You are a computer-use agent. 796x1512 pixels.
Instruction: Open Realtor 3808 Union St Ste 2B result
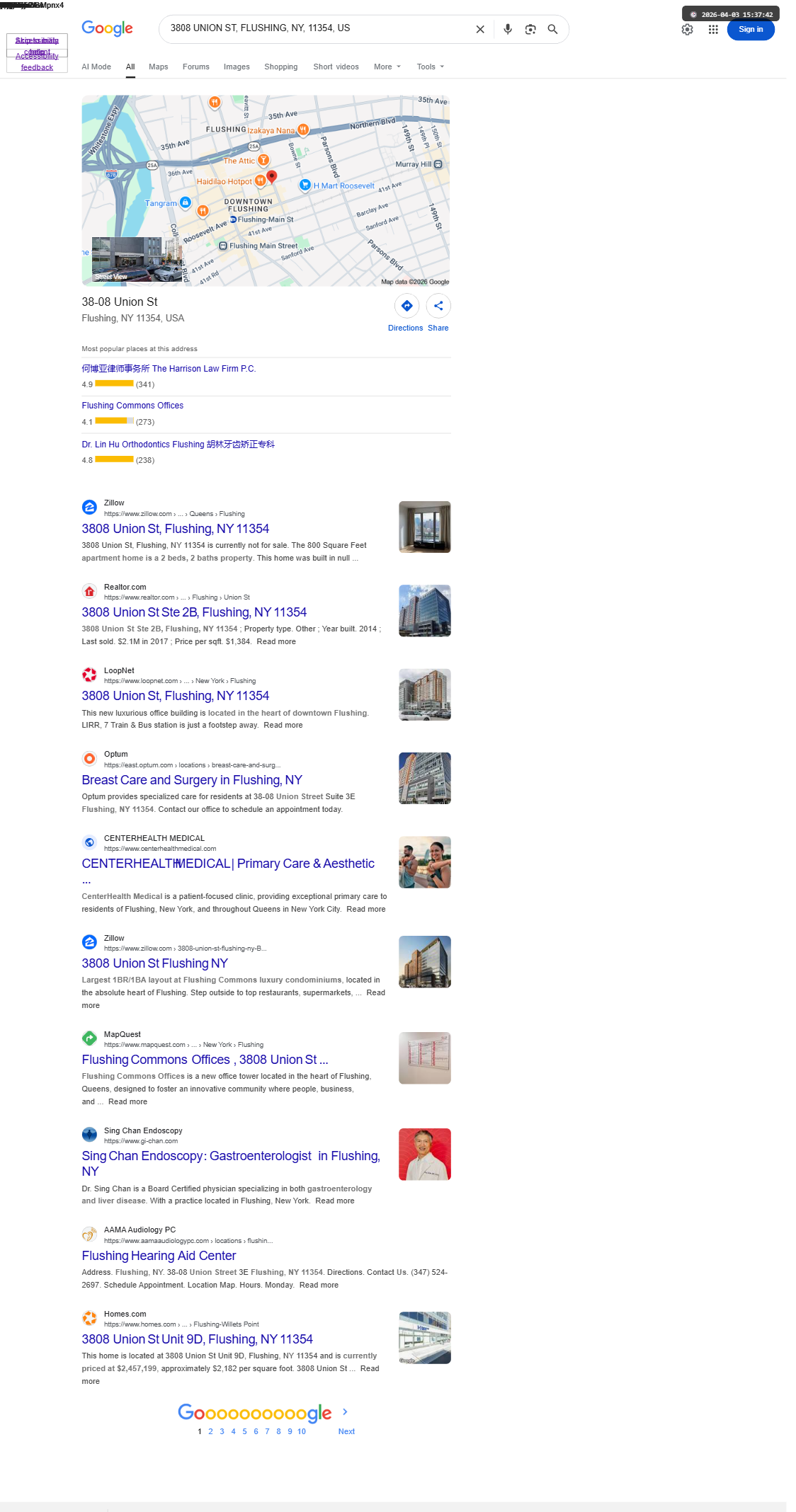coord(194,612)
